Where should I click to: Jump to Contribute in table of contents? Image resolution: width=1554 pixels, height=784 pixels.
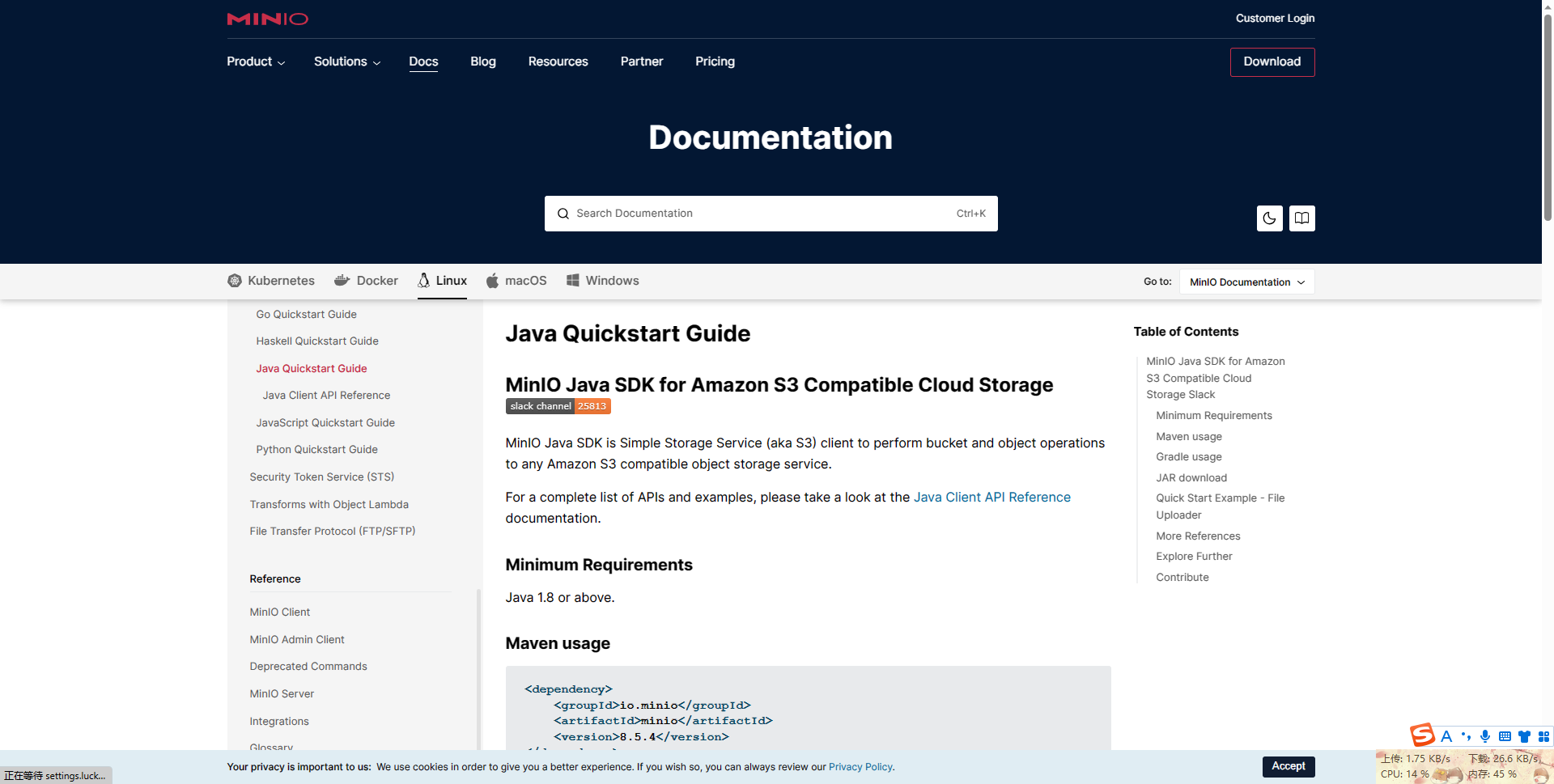(x=1182, y=577)
